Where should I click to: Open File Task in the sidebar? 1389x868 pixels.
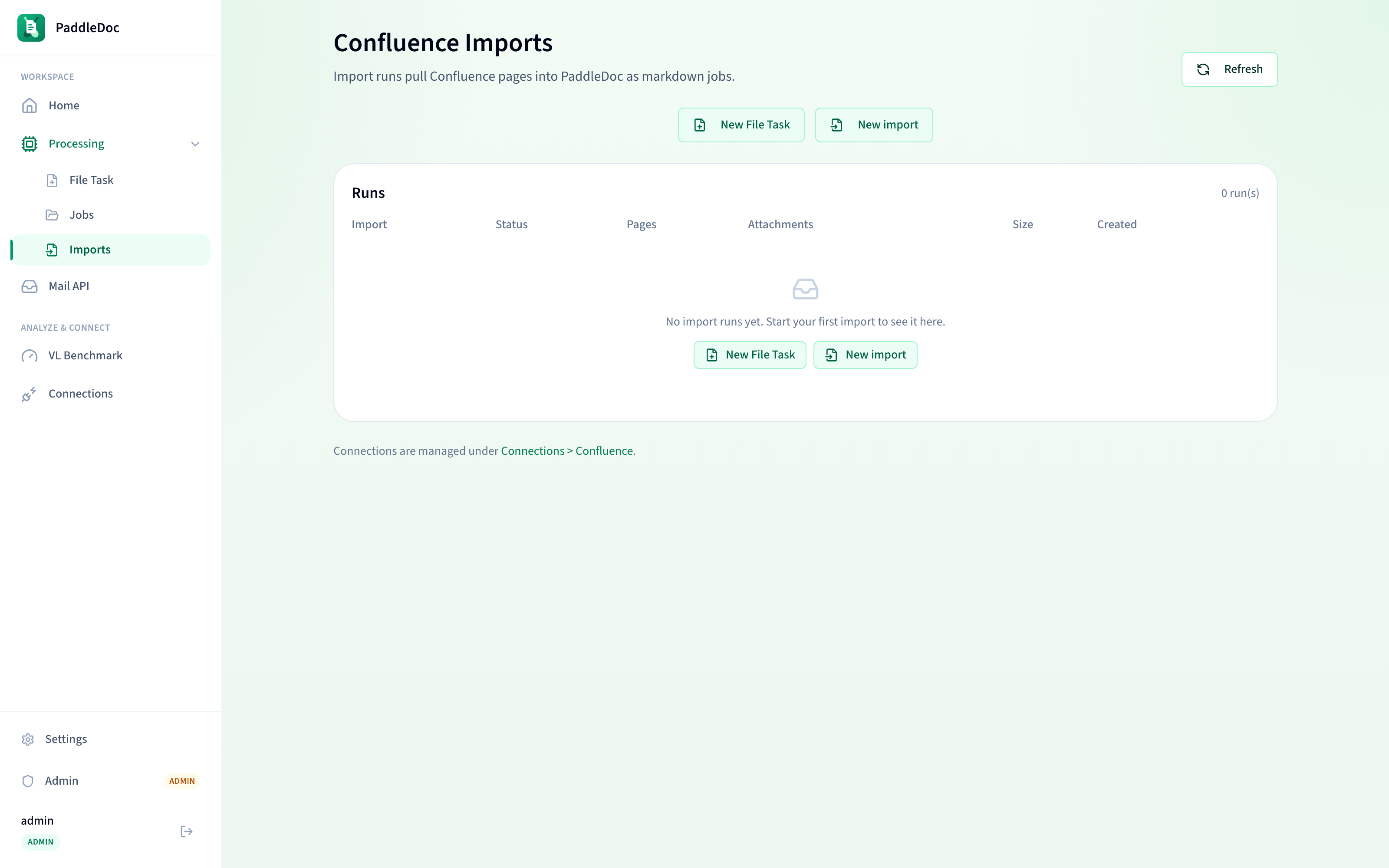click(110, 180)
